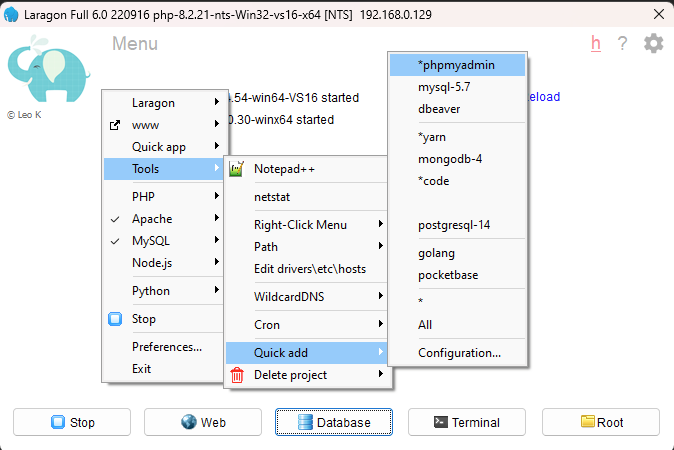Image resolution: width=674 pixels, height=450 pixels.
Task: Choose mongodb-4 from Quick add list
Action: [x=450, y=159]
